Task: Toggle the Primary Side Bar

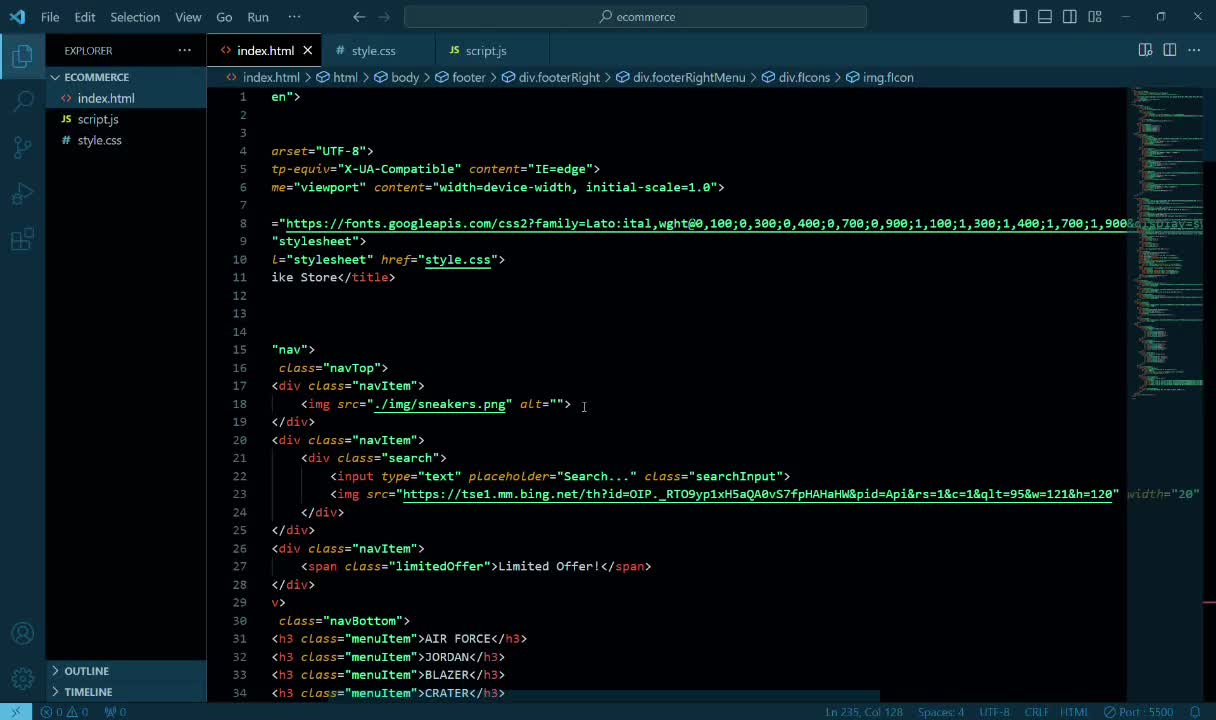Action: [x=1020, y=17]
